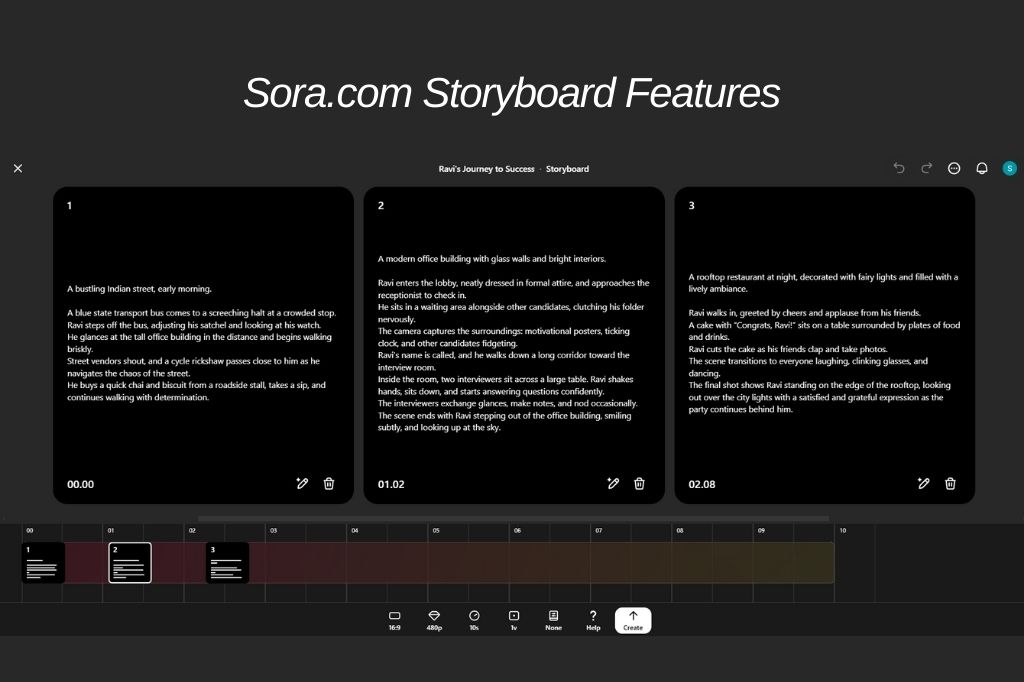Click the 00.00 timestamp on card 1
The image size is (1024, 682).
[80, 484]
